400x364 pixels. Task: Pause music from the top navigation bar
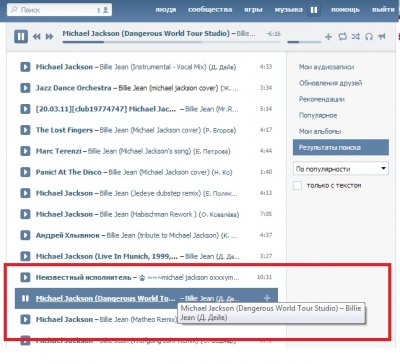click(314, 10)
